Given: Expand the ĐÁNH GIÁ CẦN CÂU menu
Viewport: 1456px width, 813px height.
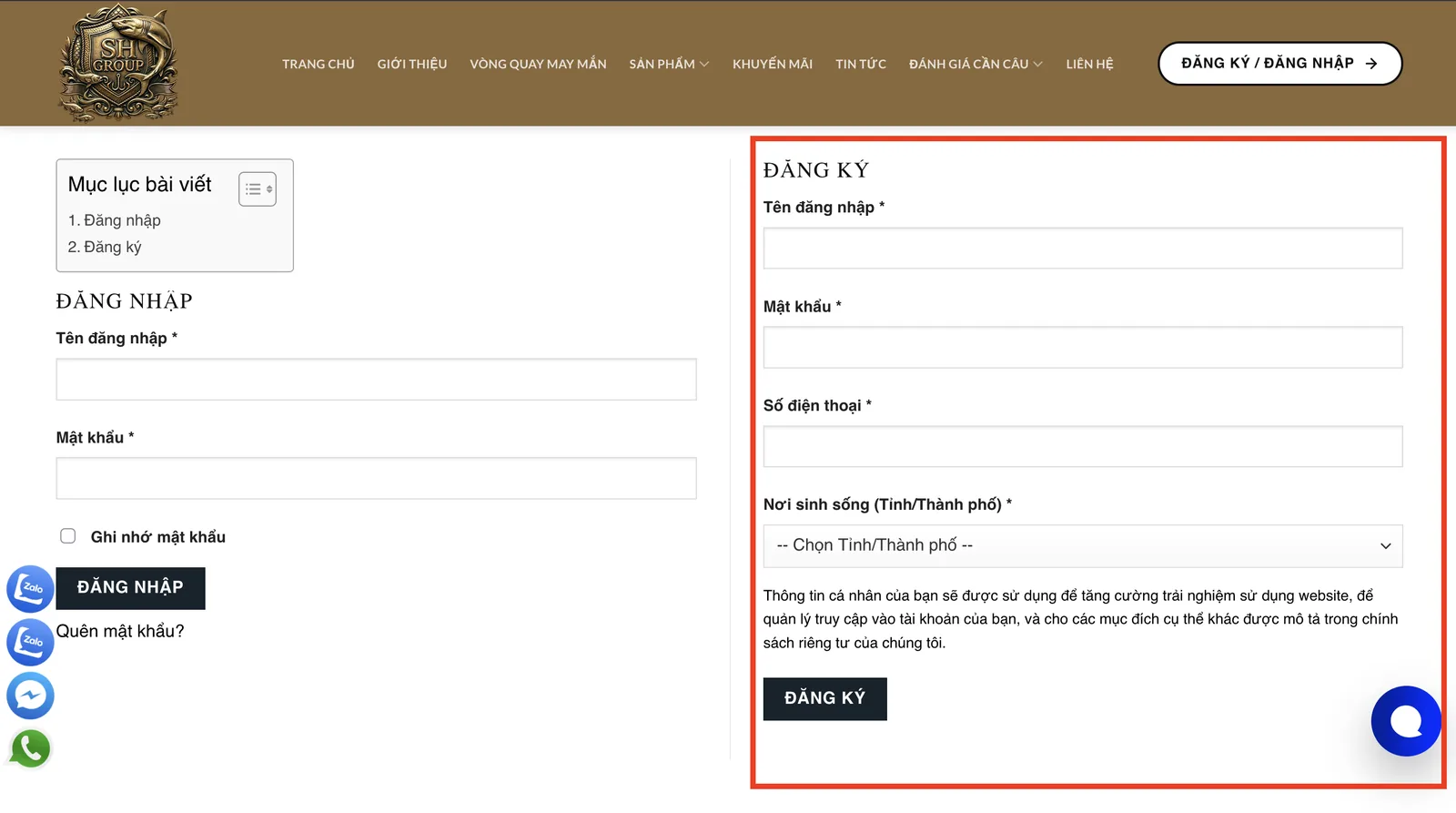Looking at the screenshot, I should click(x=976, y=64).
